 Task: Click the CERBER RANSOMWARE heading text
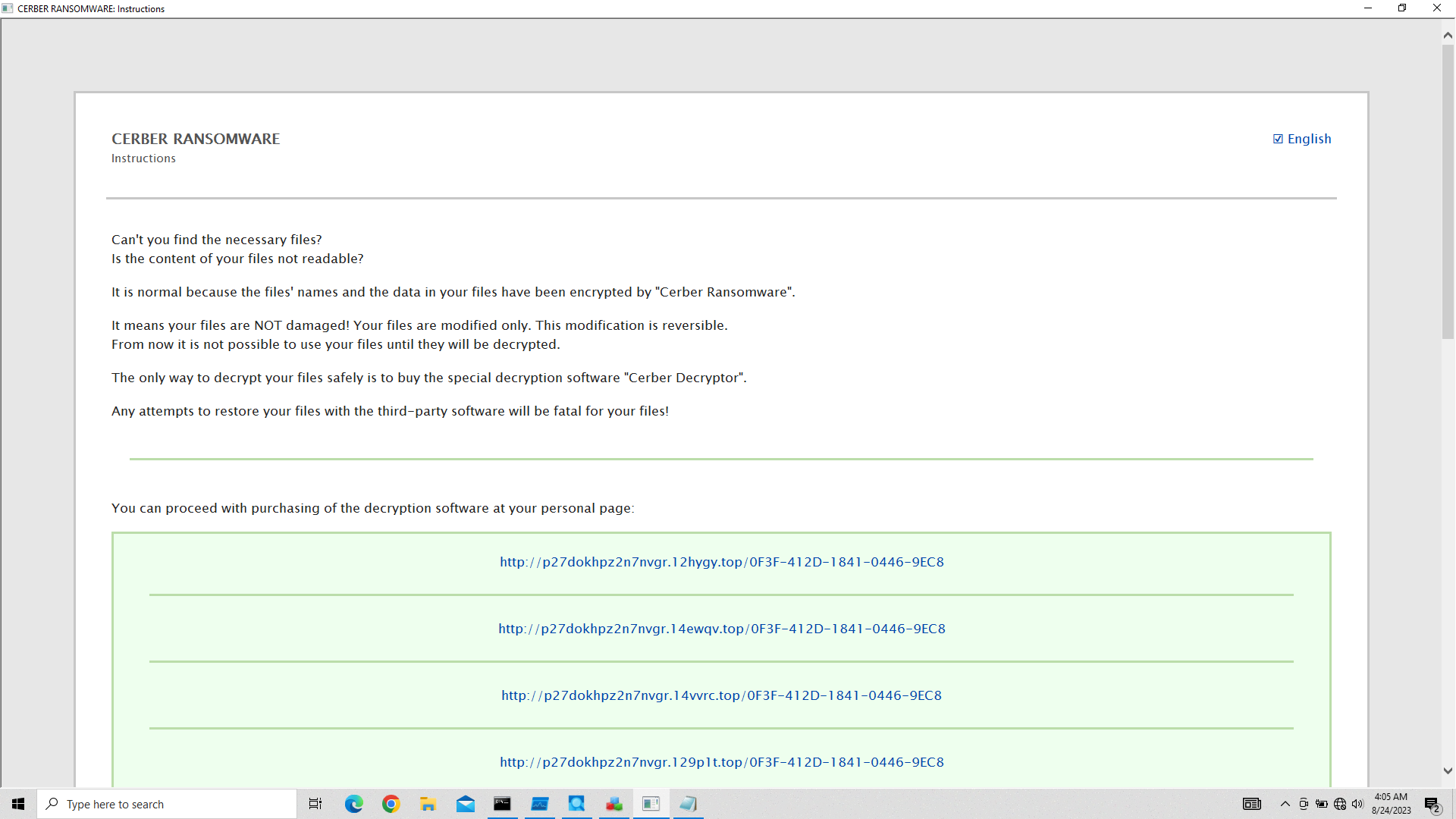(x=196, y=139)
